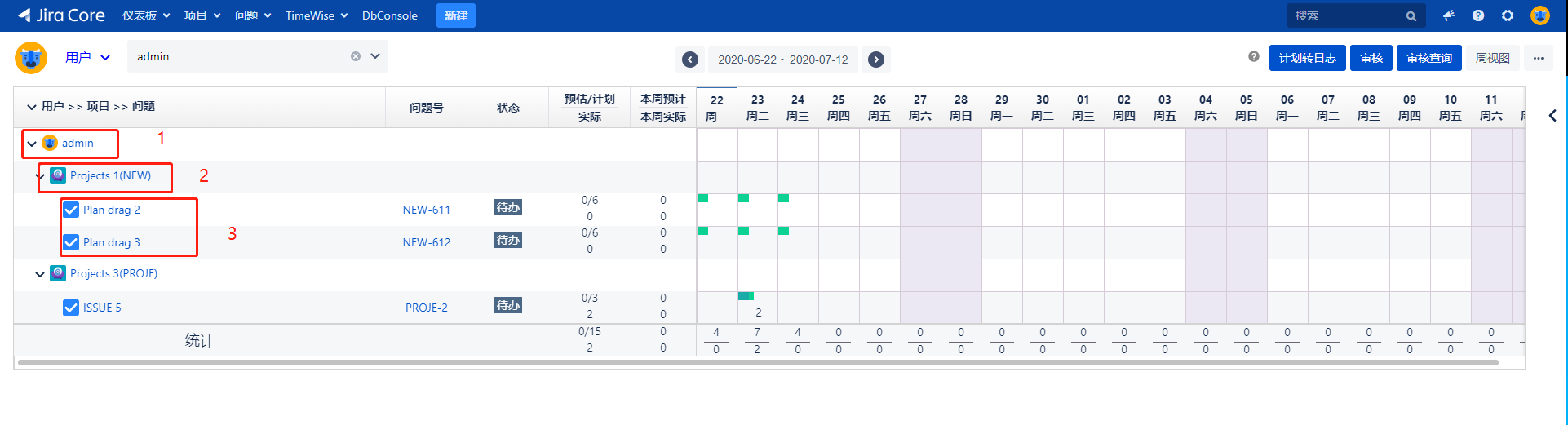Collapse the admin user row
The image size is (1568, 425).
pyautogui.click(x=32, y=144)
